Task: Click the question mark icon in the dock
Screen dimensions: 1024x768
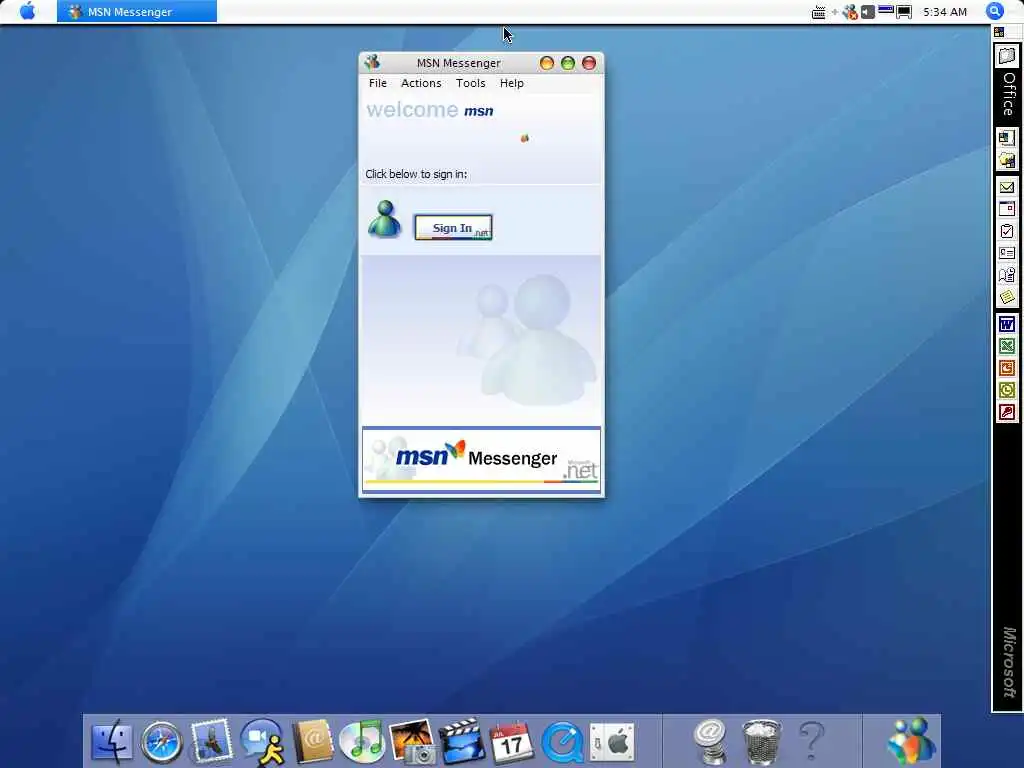Action: coord(812,741)
